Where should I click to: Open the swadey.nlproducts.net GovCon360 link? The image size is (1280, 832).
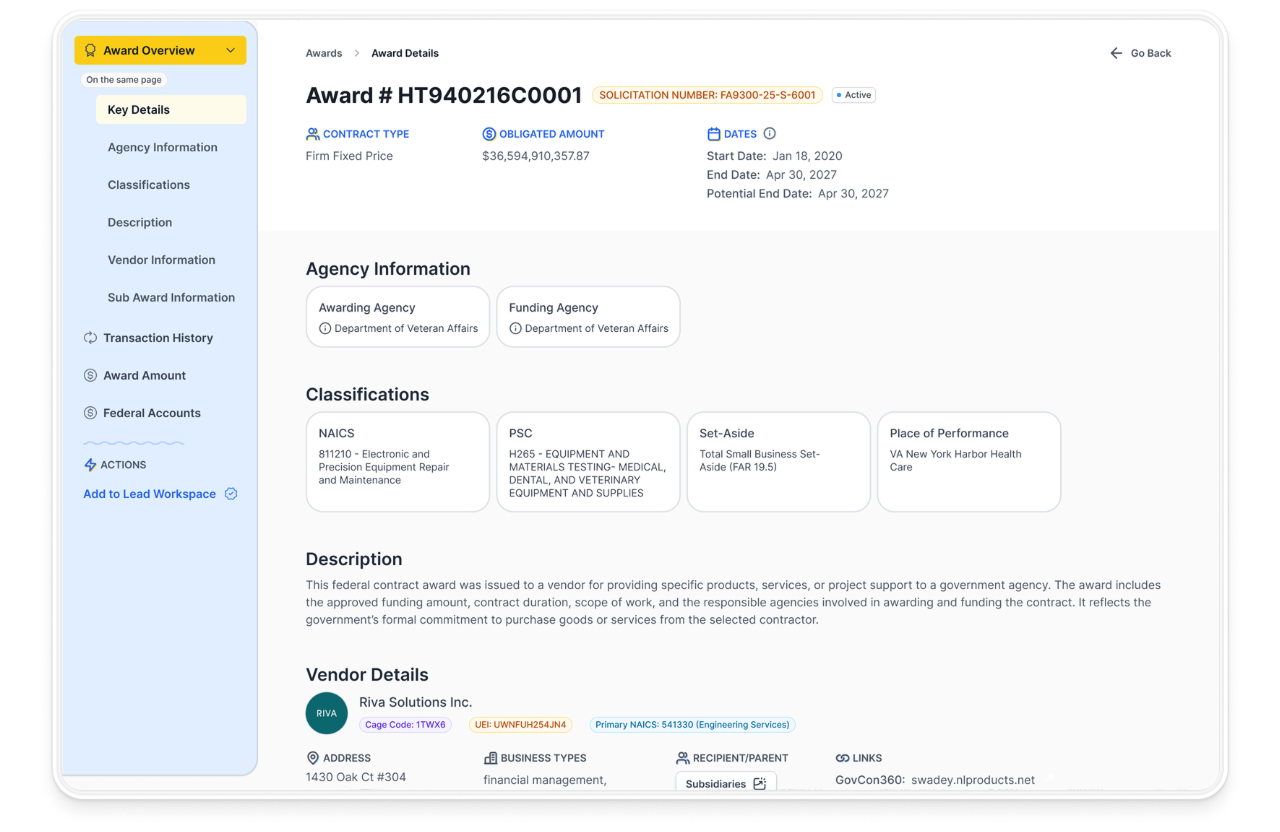973,780
